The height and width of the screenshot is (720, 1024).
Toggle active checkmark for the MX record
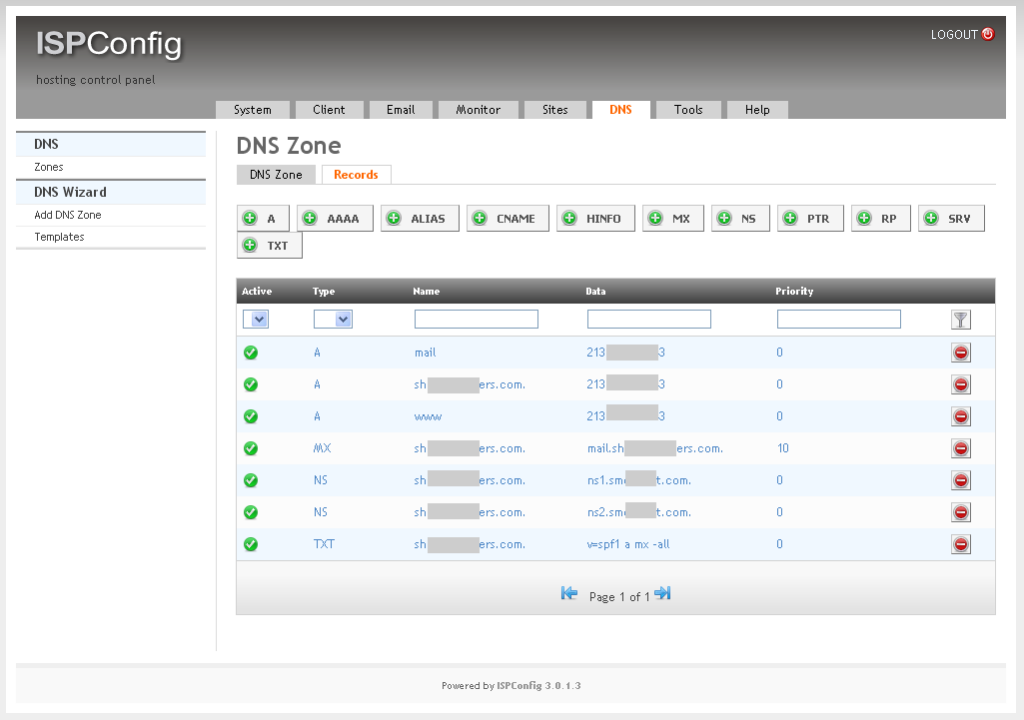pyautogui.click(x=251, y=449)
